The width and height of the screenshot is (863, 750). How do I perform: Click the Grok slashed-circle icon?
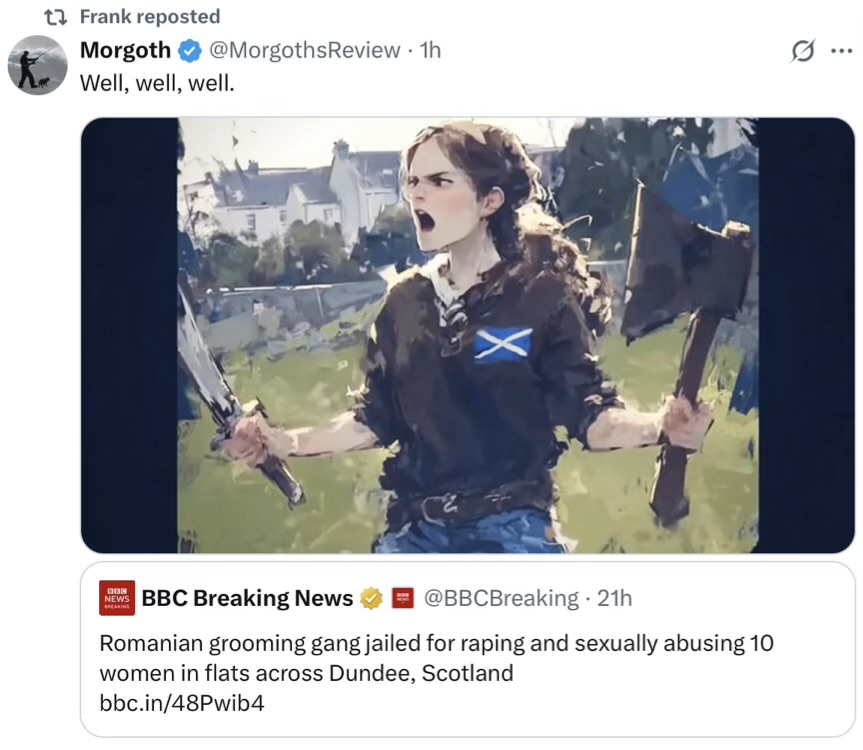point(802,50)
